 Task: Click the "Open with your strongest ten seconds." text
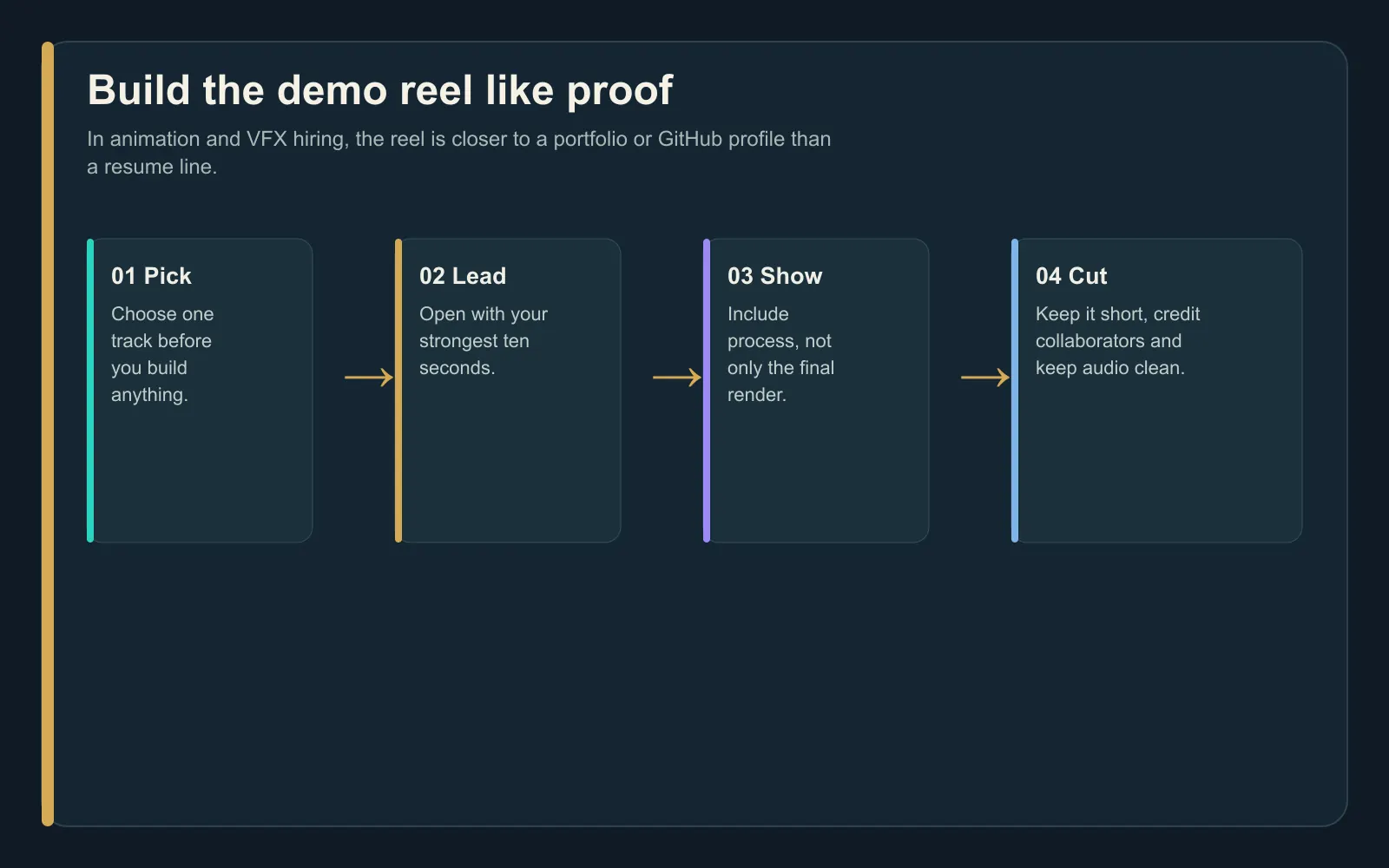tap(484, 341)
